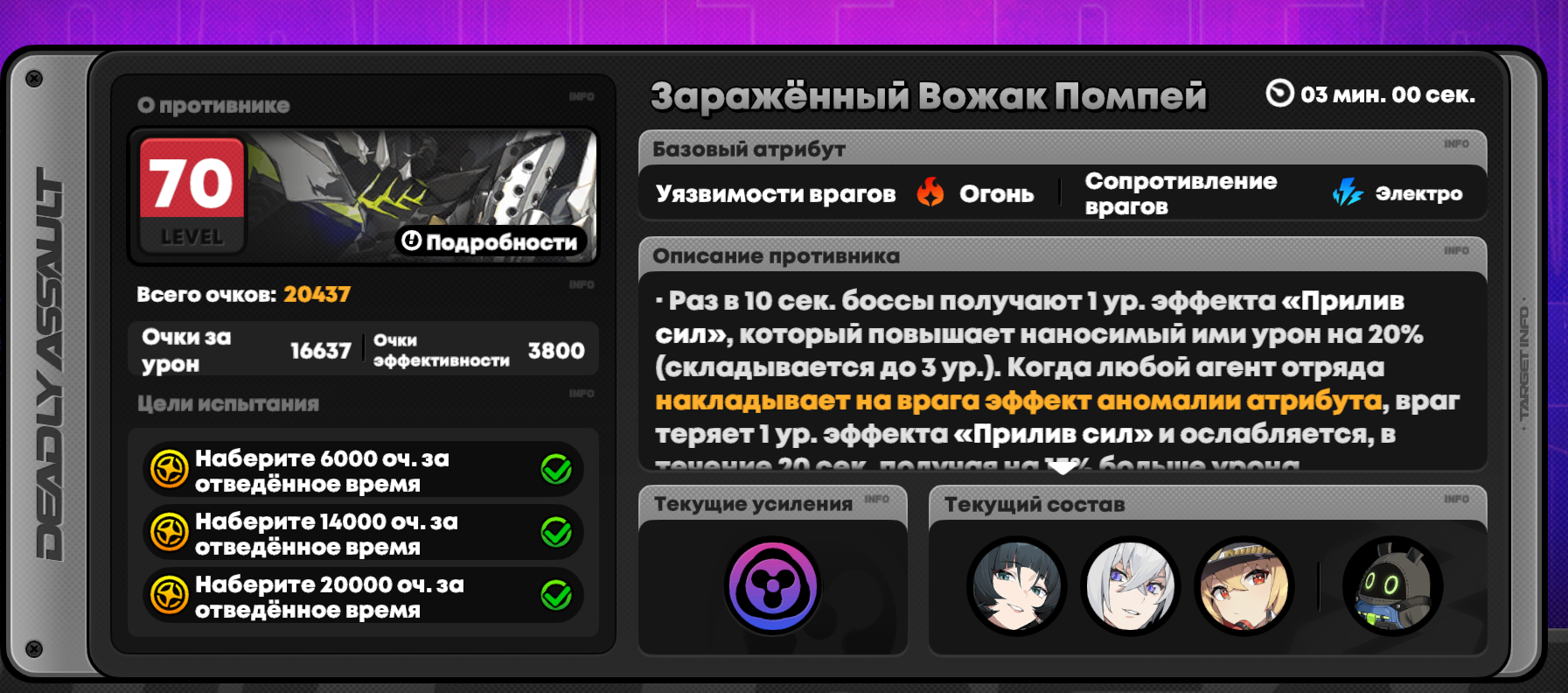1568x693 pixels.
Task: Click the 20000 points goal checkmark
Action: click(x=556, y=595)
